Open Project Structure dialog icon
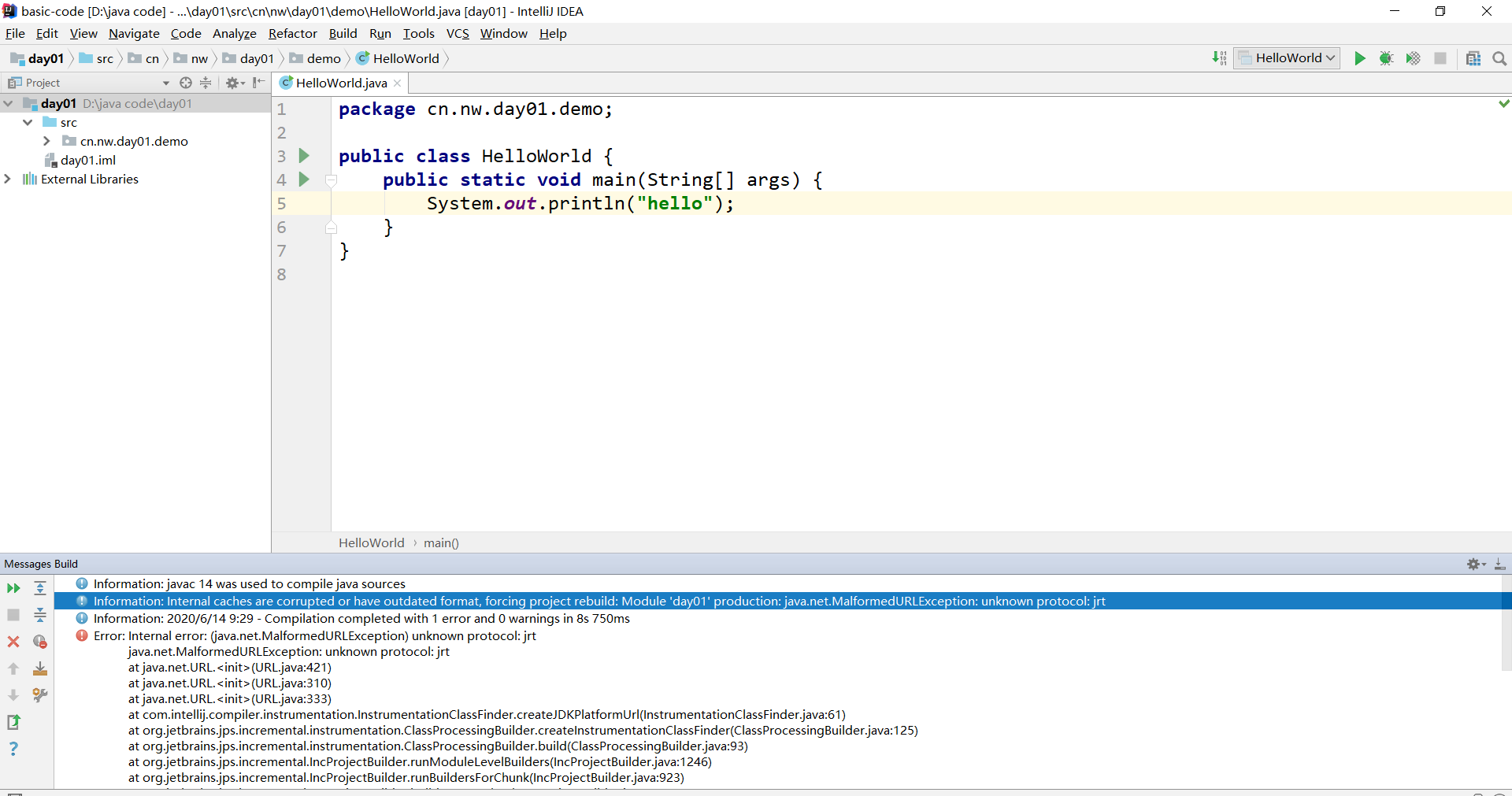Viewport: 1512px width, 796px height. coord(1473,58)
